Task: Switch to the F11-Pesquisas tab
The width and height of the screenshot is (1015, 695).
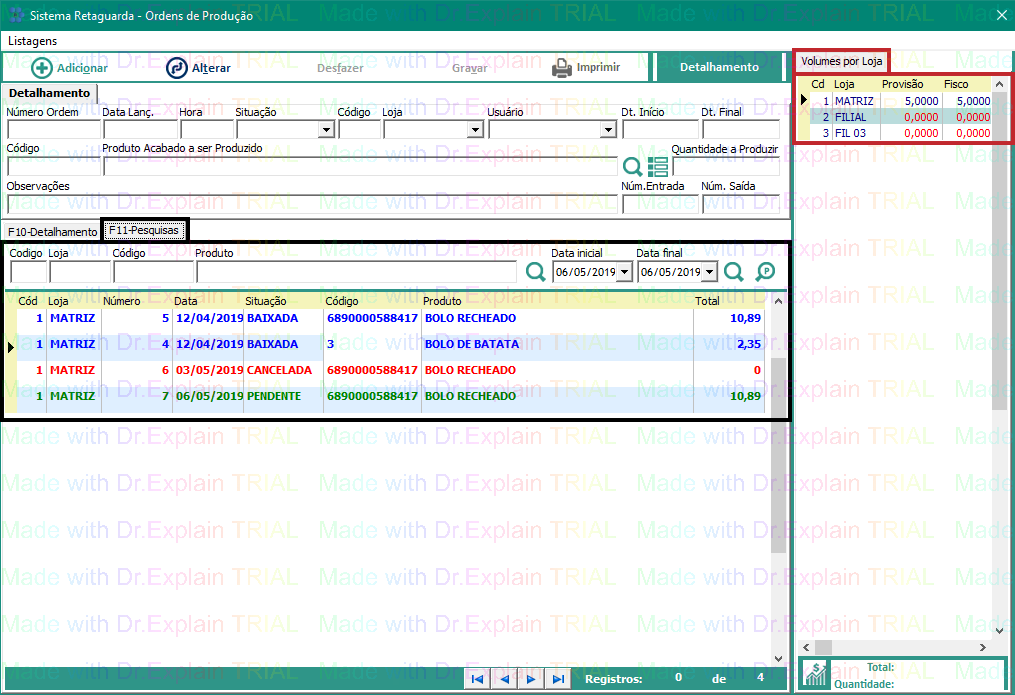Action: tap(144, 230)
